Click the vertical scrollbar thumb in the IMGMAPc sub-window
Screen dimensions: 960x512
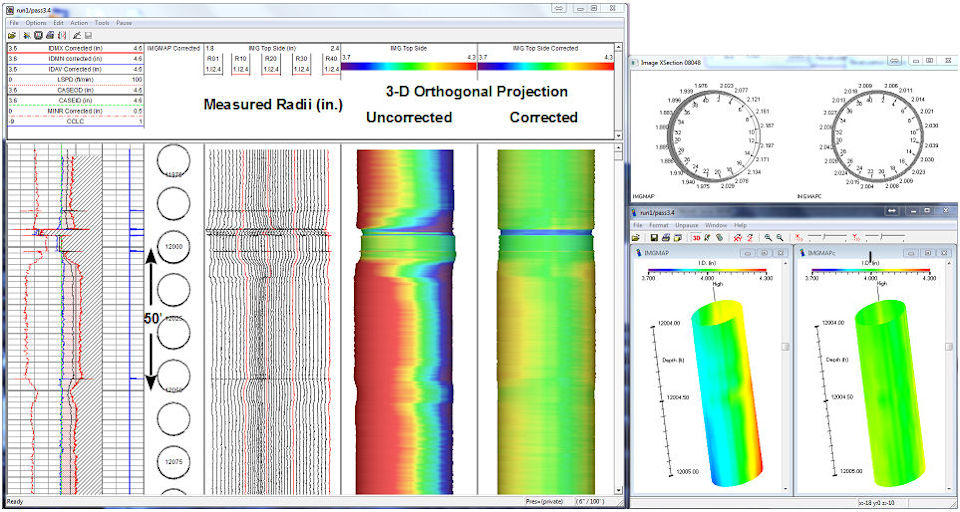click(x=948, y=347)
